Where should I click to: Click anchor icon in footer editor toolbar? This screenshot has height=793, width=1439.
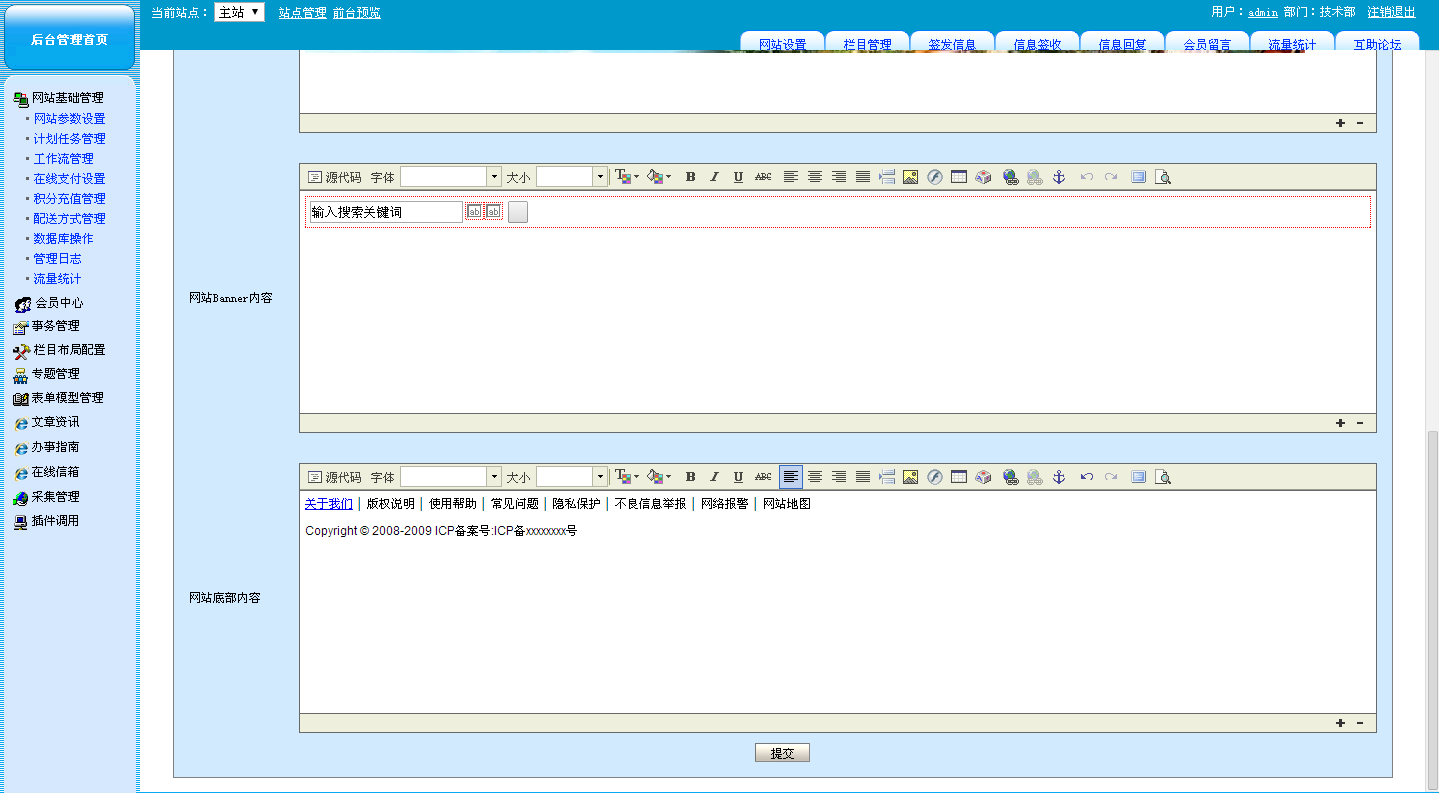point(1059,477)
